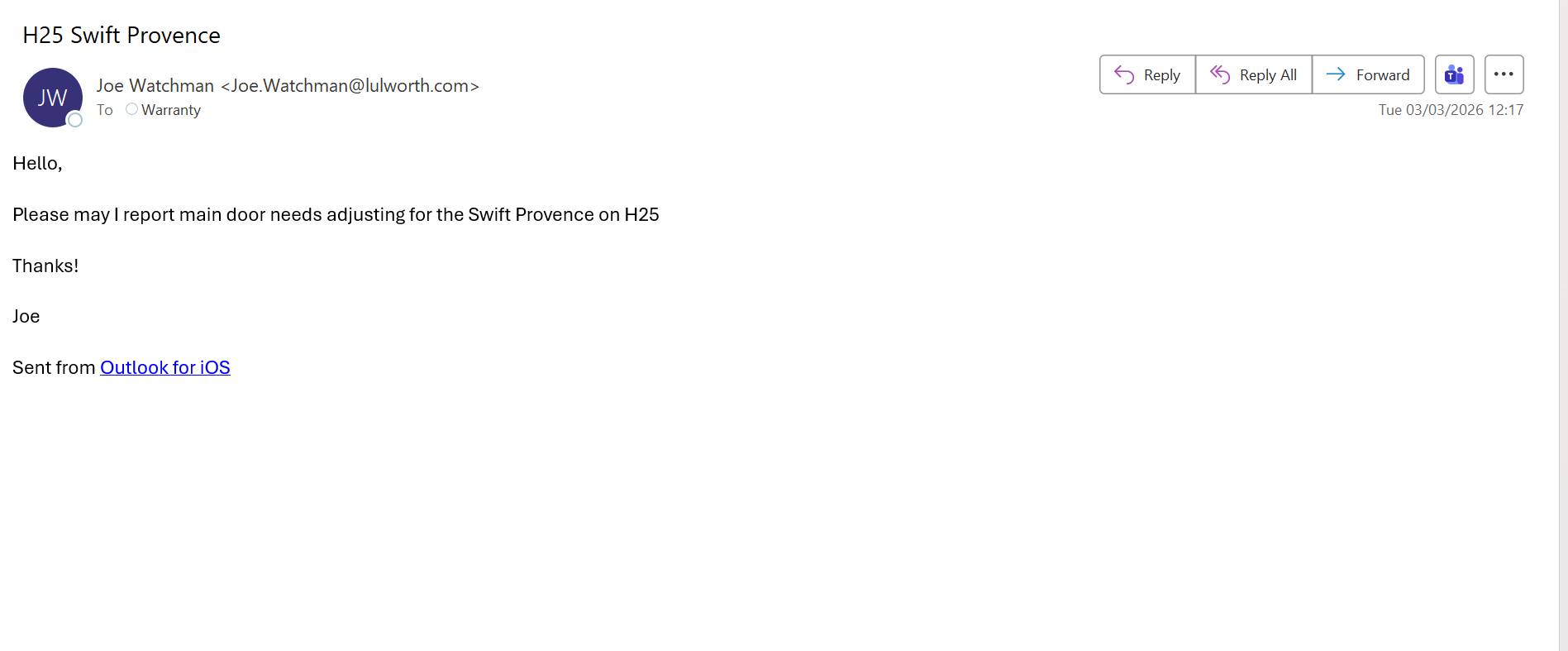Viewport: 1568px width, 651px height.
Task: Click the subject line H25 Swift Provence
Action: pos(122,36)
